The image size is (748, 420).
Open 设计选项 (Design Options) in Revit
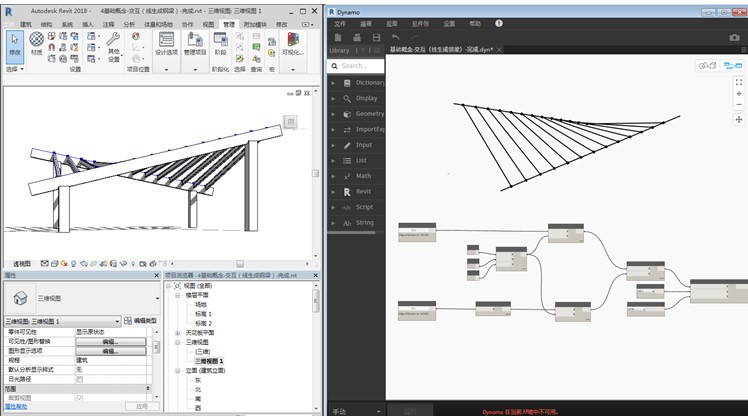point(166,44)
